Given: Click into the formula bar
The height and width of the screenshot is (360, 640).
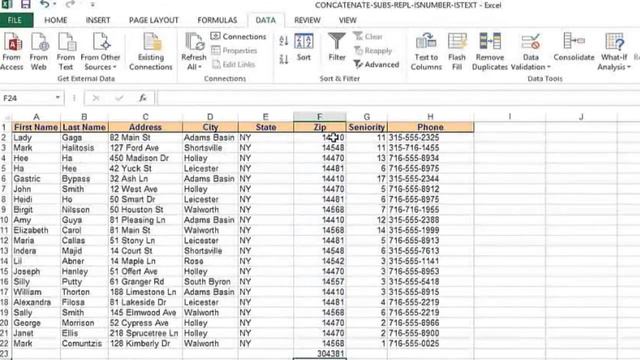Looking at the screenshot, I should click(x=398, y=98).
